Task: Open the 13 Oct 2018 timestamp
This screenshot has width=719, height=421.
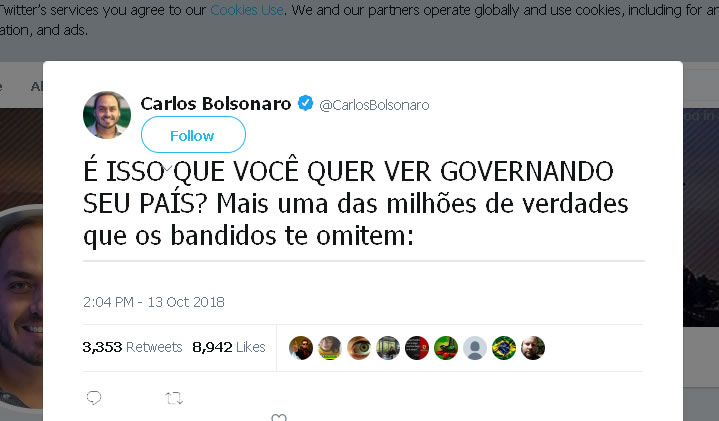Action: (x=154, y=302)
